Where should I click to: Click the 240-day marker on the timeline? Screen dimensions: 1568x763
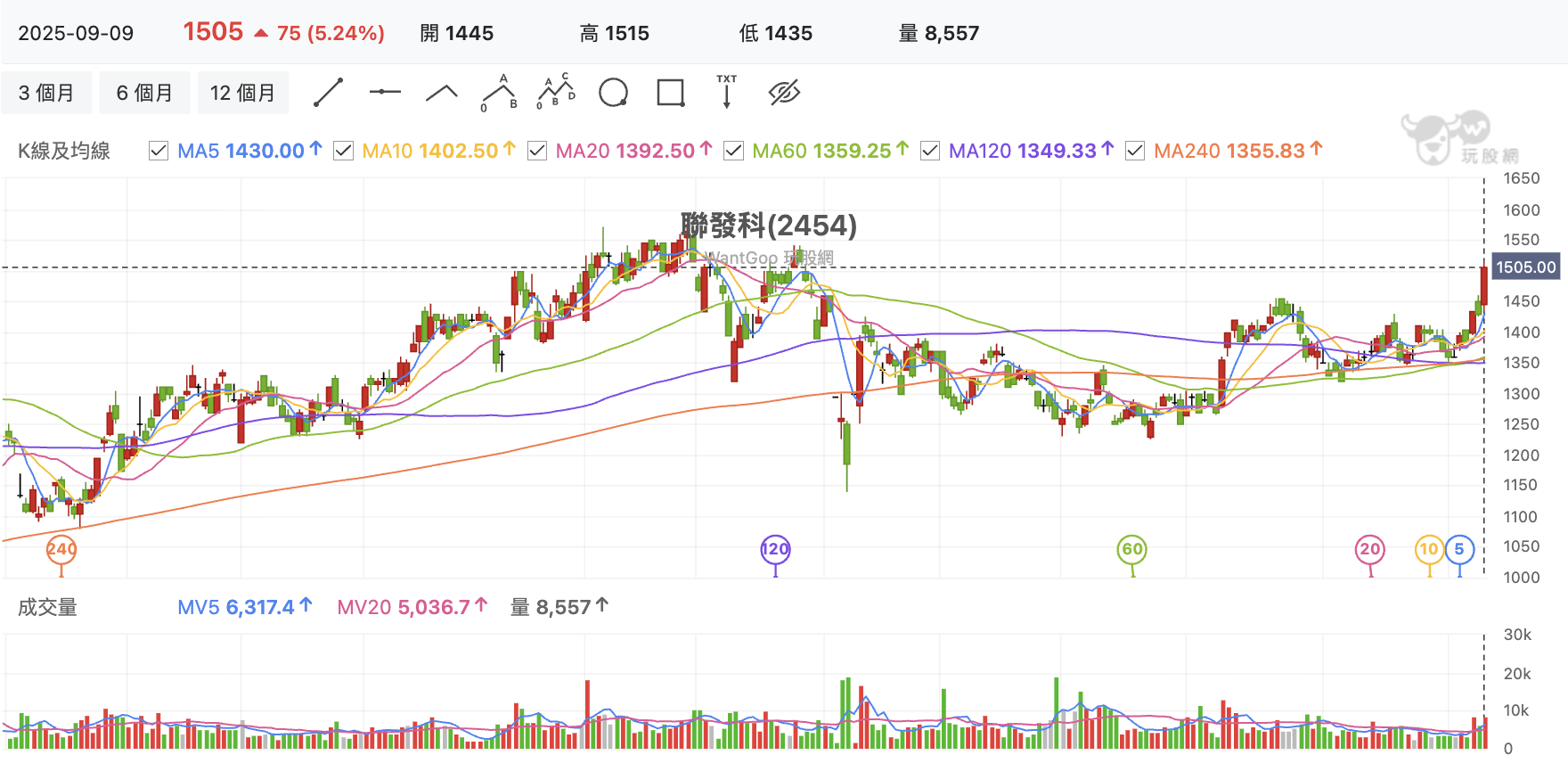click(61, 549)
